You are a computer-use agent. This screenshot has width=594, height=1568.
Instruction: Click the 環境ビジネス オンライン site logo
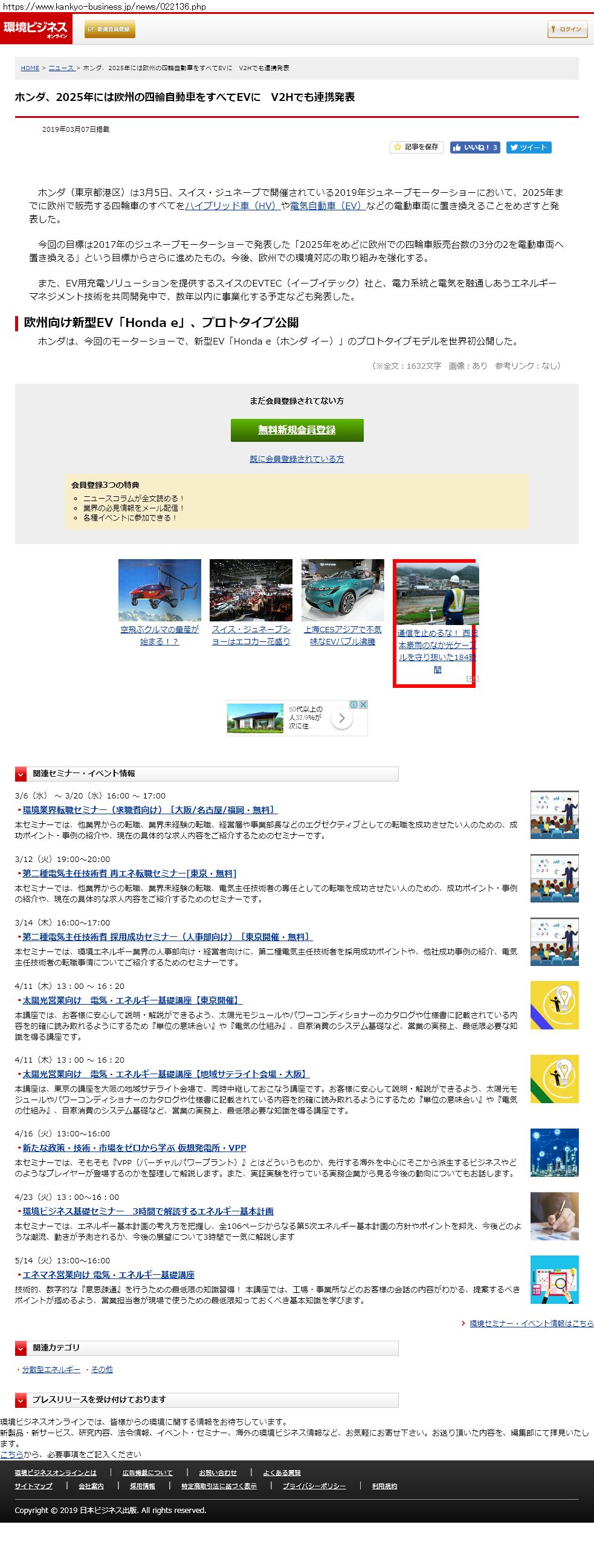click(36, 28)
